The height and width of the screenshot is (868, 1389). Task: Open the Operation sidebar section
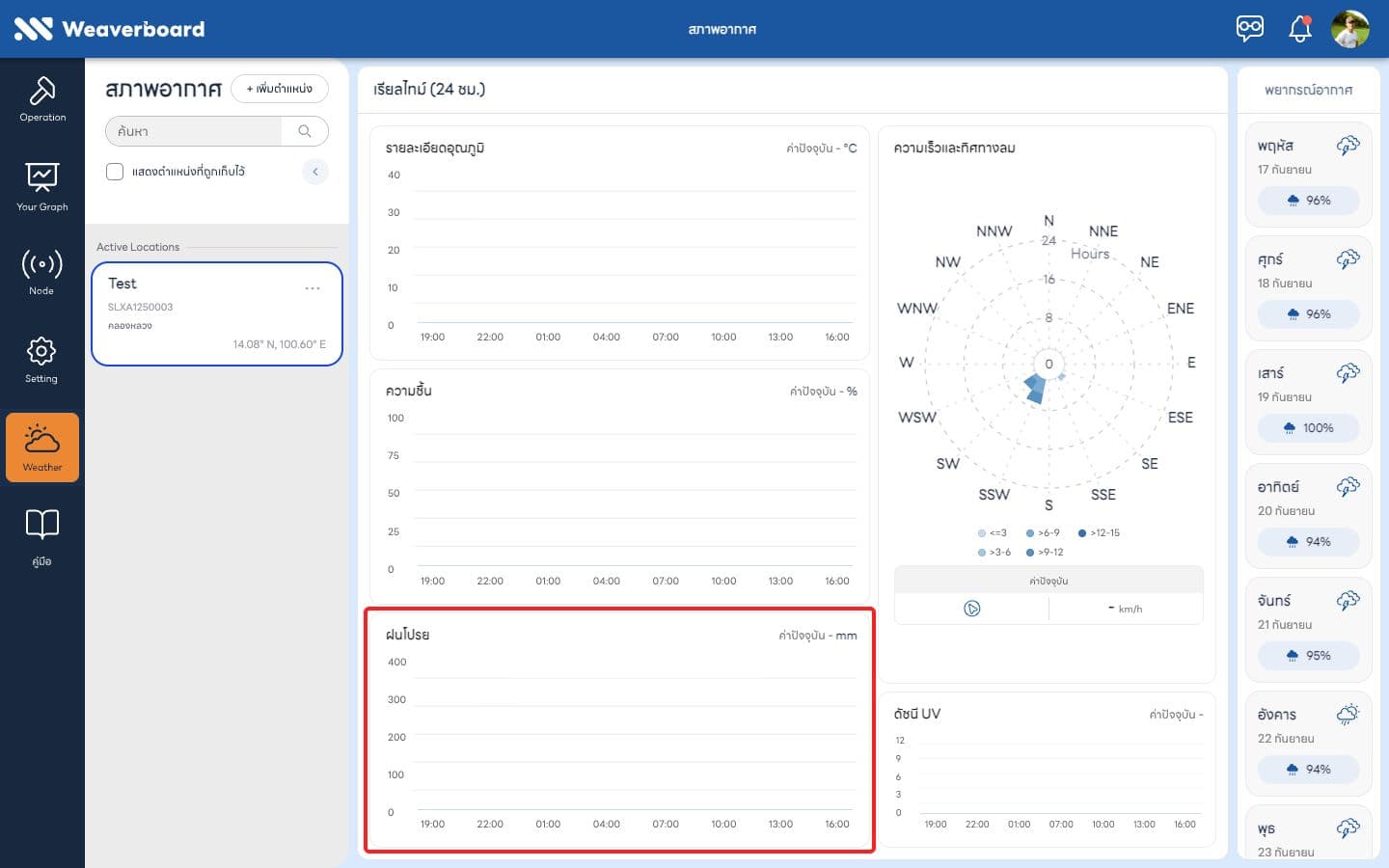pyautogui.click(x=42, y=99)
